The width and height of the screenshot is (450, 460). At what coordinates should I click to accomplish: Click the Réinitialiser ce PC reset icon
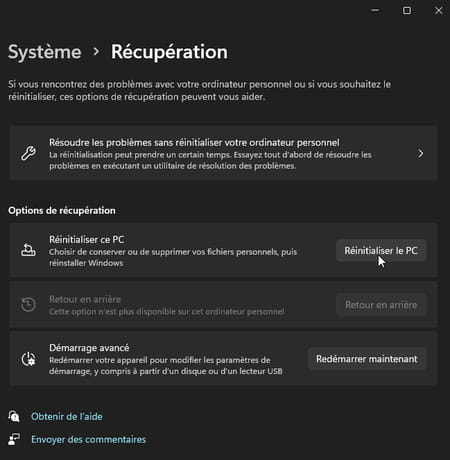(x=28, y=250)
